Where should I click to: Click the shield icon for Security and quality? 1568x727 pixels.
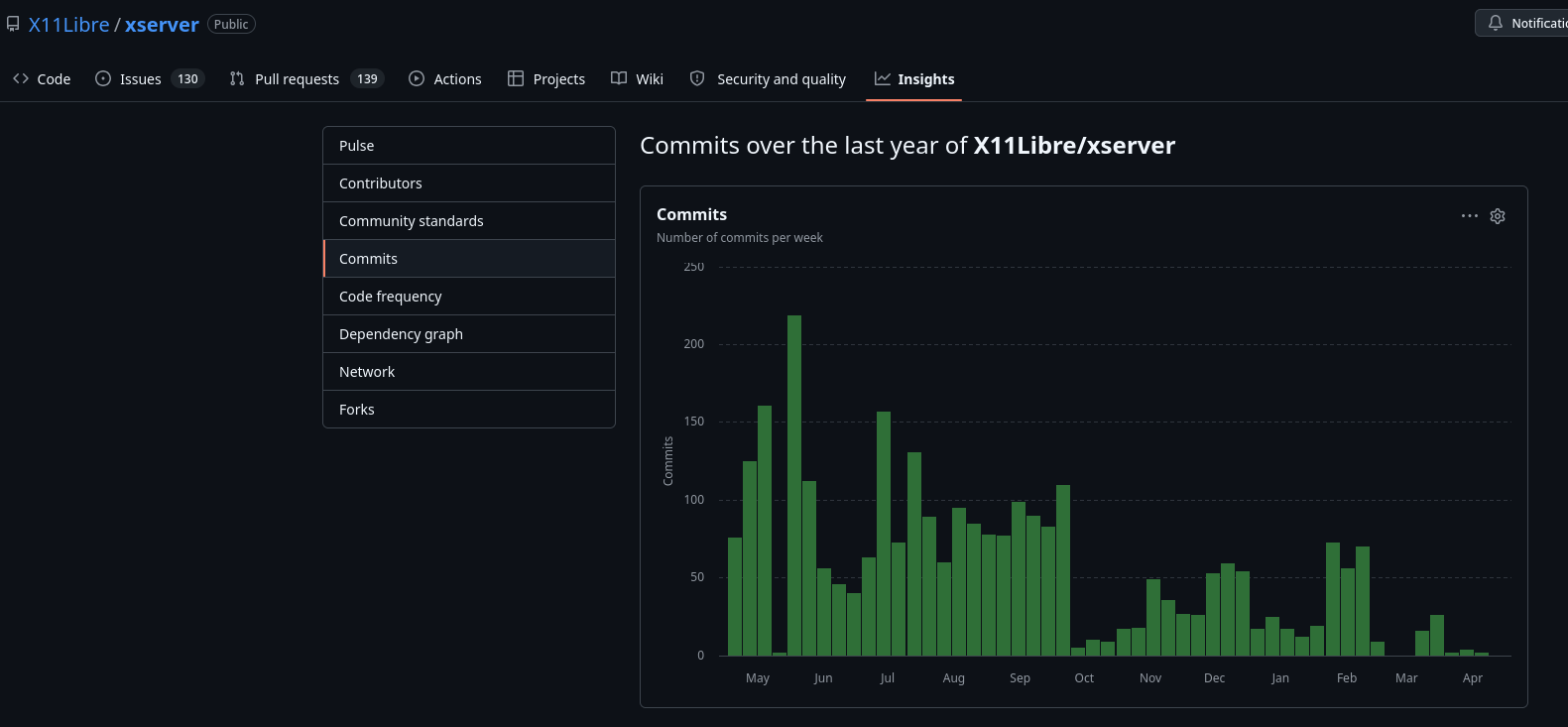click(697, 78)
